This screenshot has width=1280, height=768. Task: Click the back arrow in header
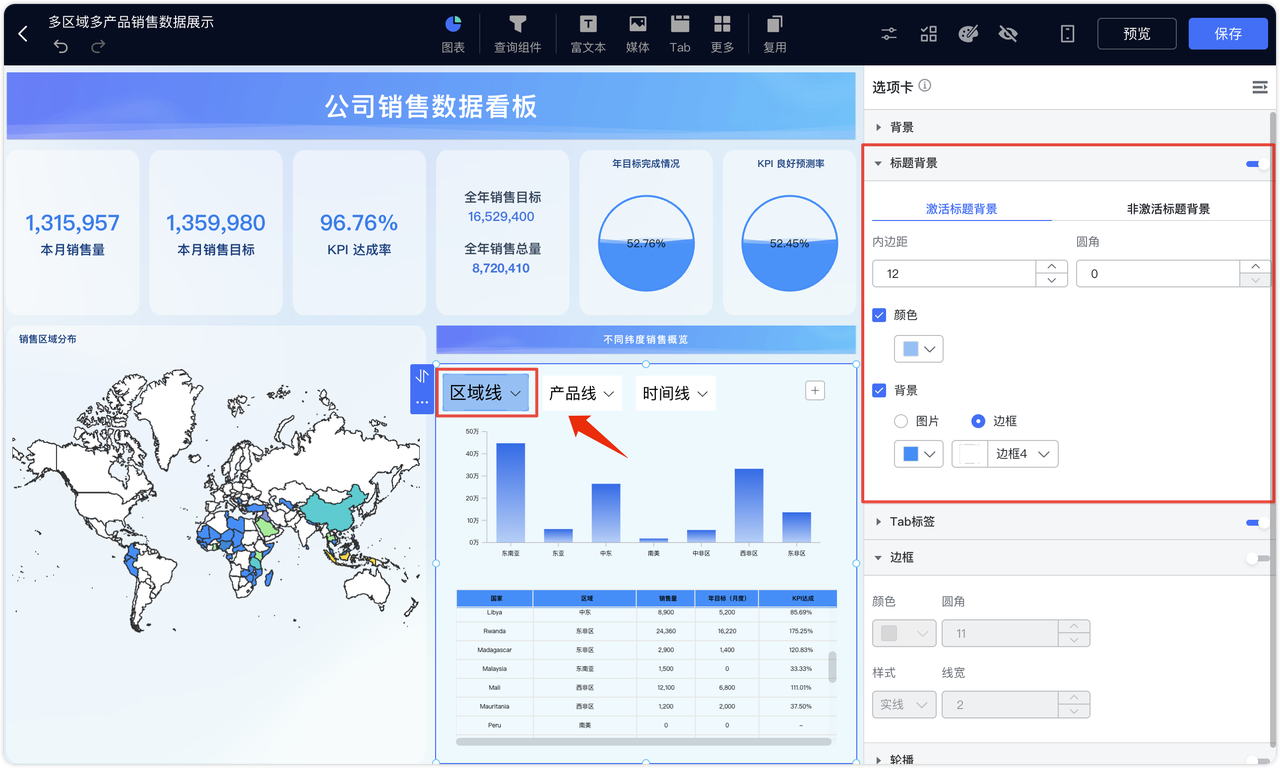tap(23, 34)
